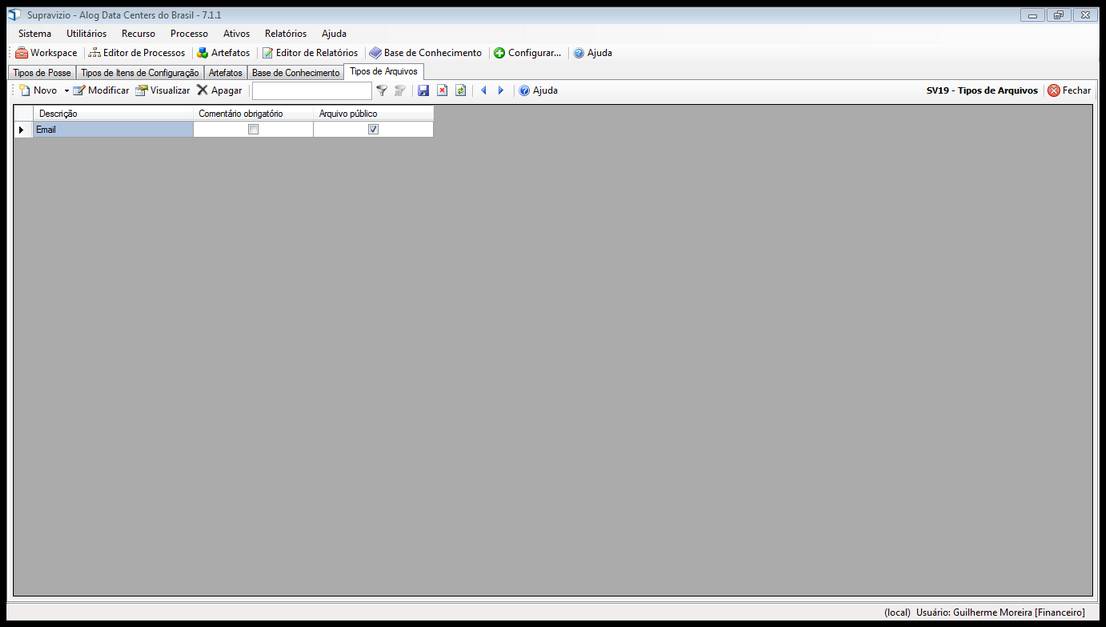Screen dimensions: 1106x627
Task: Toggle the Comentário obrigatório checkbox for Email
Action: click(x=253, y=129)
